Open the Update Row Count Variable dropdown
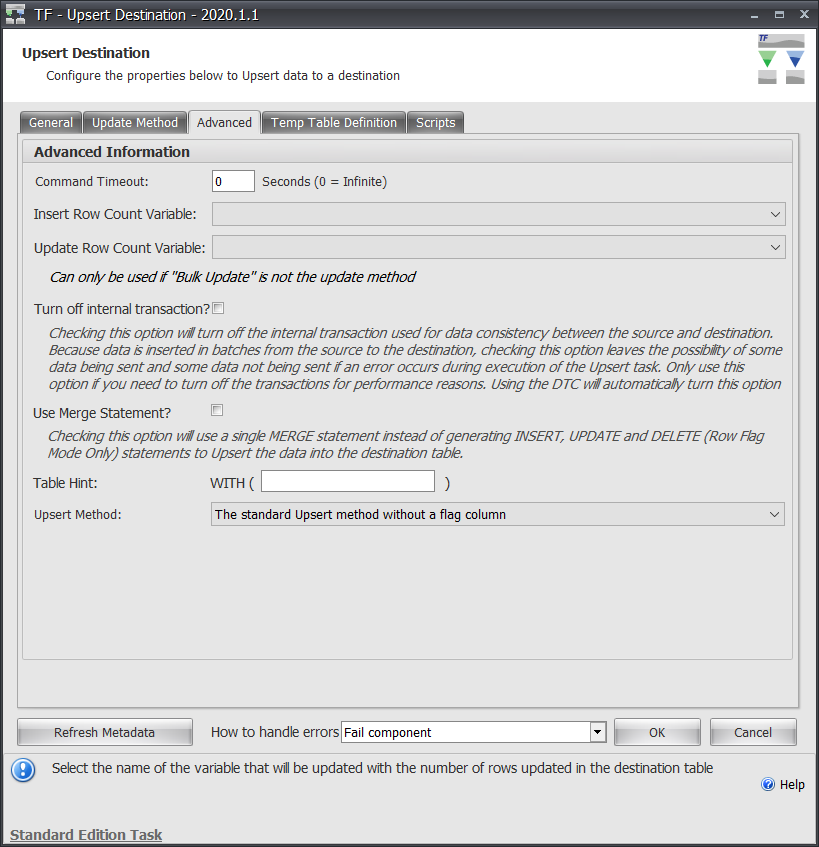819x847 pixels. click(x=776, y=247)
